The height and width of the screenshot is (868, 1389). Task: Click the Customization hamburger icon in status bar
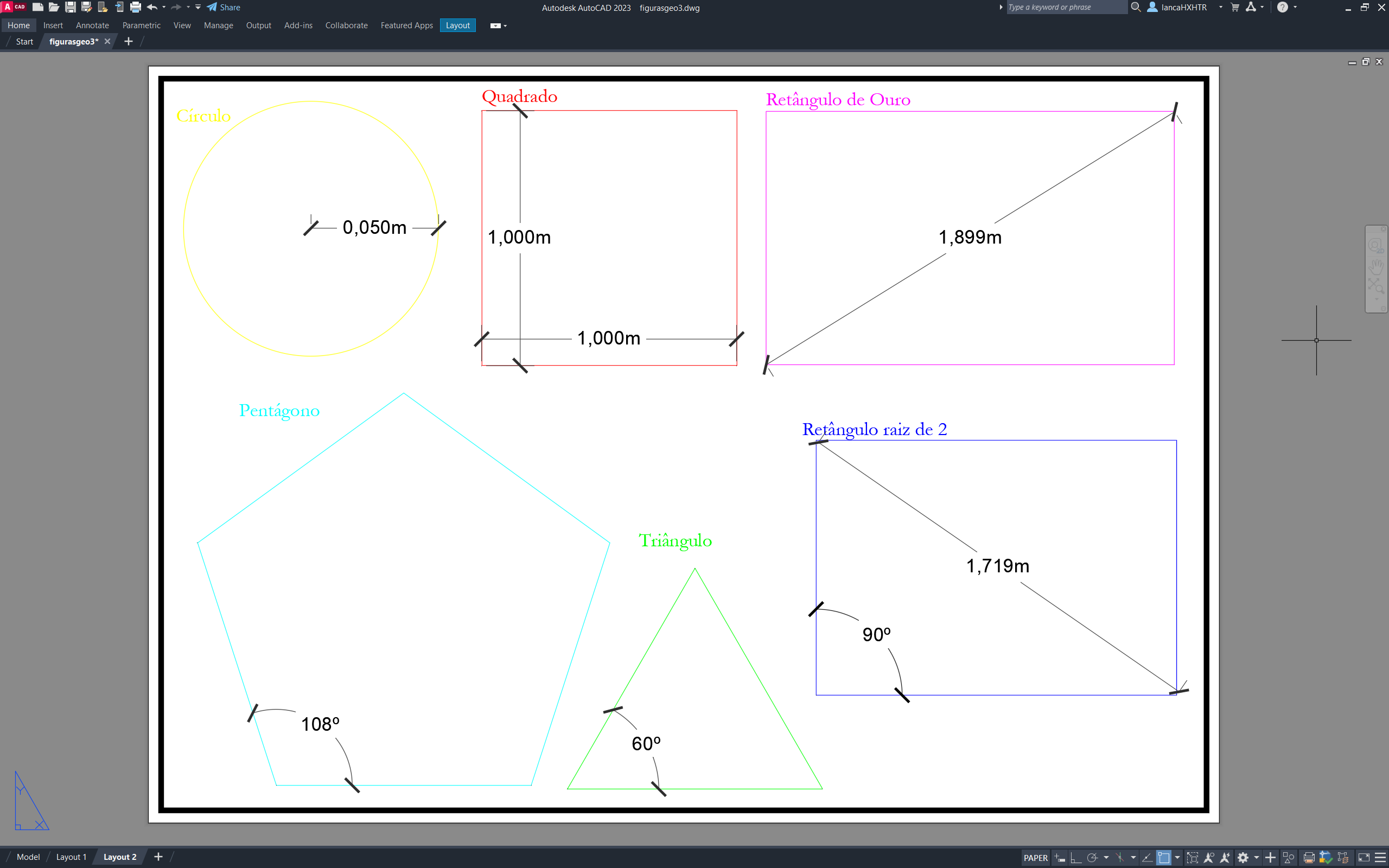[x=1381, y=858]
